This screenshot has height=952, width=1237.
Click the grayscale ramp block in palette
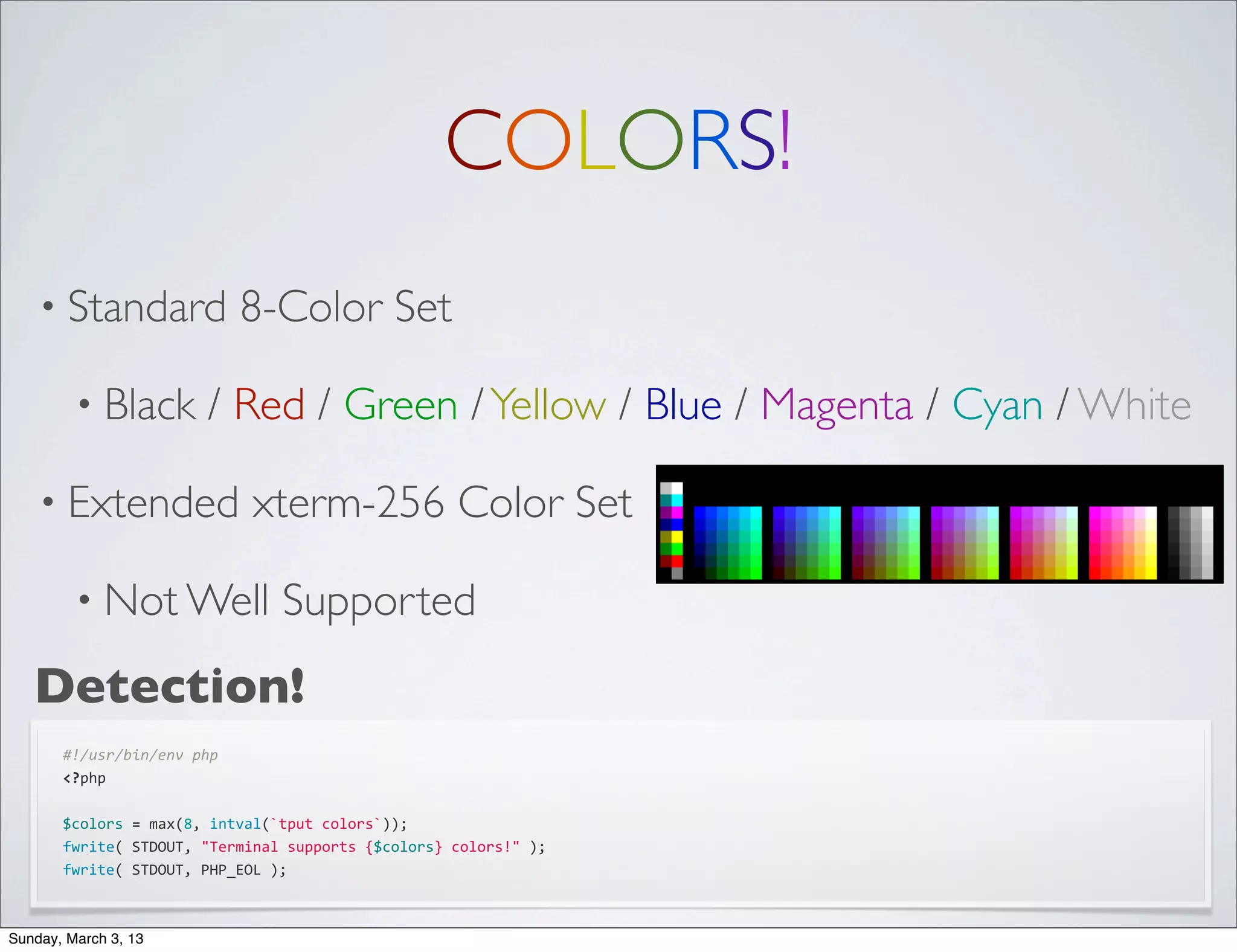[x=1190, y=543]
